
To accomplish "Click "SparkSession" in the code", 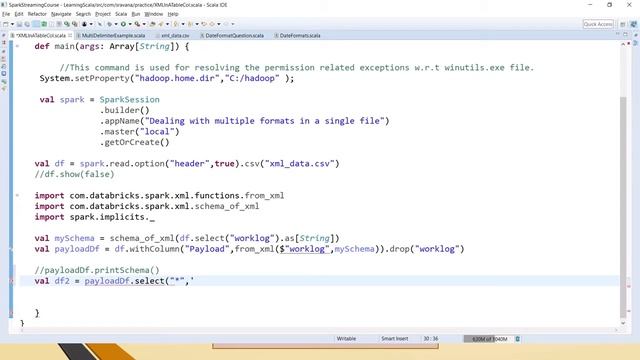I will tap(129, 100).
